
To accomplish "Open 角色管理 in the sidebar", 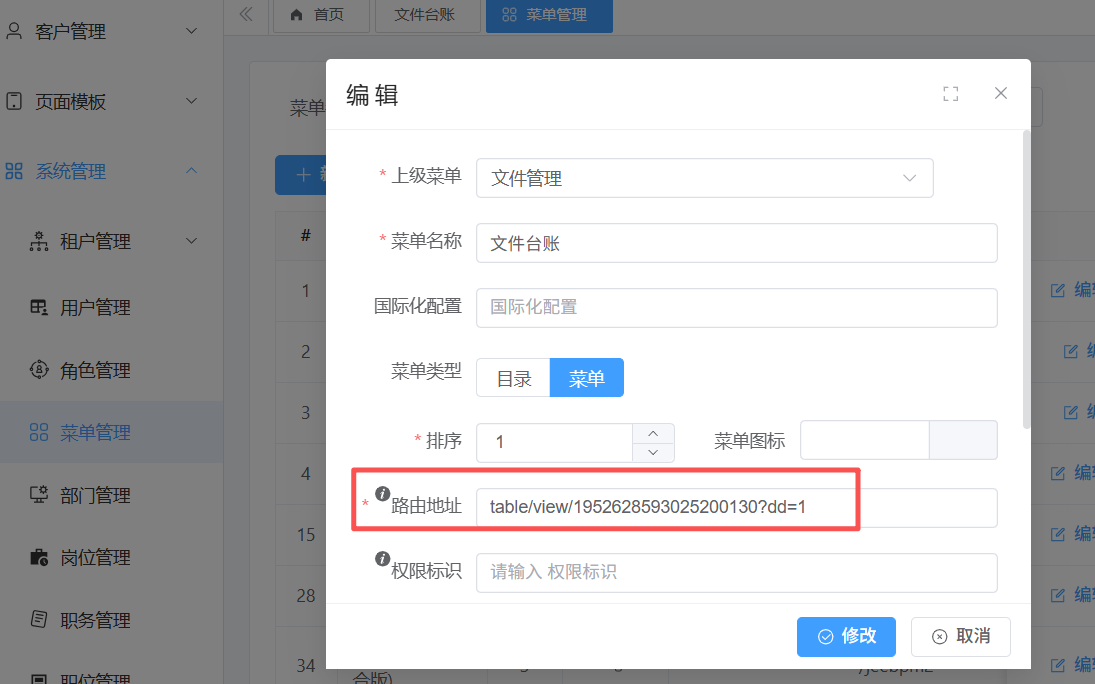I will click(95, 370).
